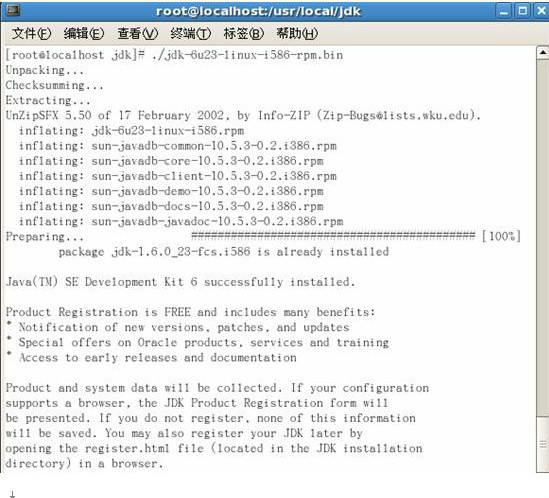Open the 帮助(H) menu
The width and height of the screenshot is (549, 498).
coord(297,34)
